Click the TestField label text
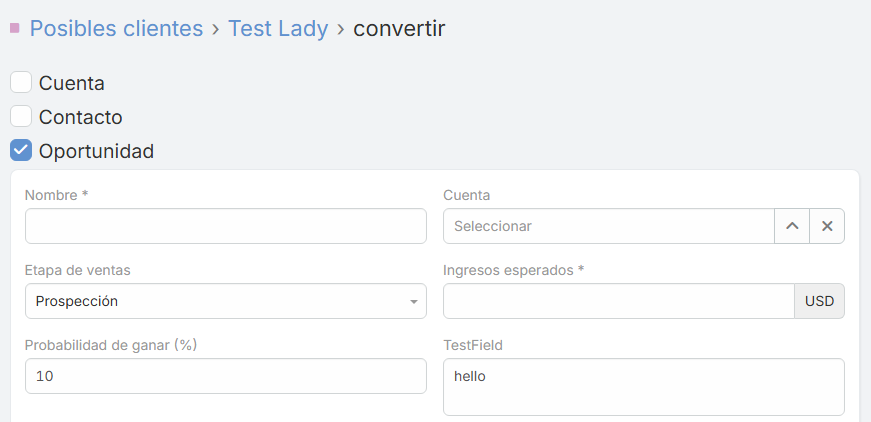The width and height of the screenshot is (871, 422). coord(473,345)
